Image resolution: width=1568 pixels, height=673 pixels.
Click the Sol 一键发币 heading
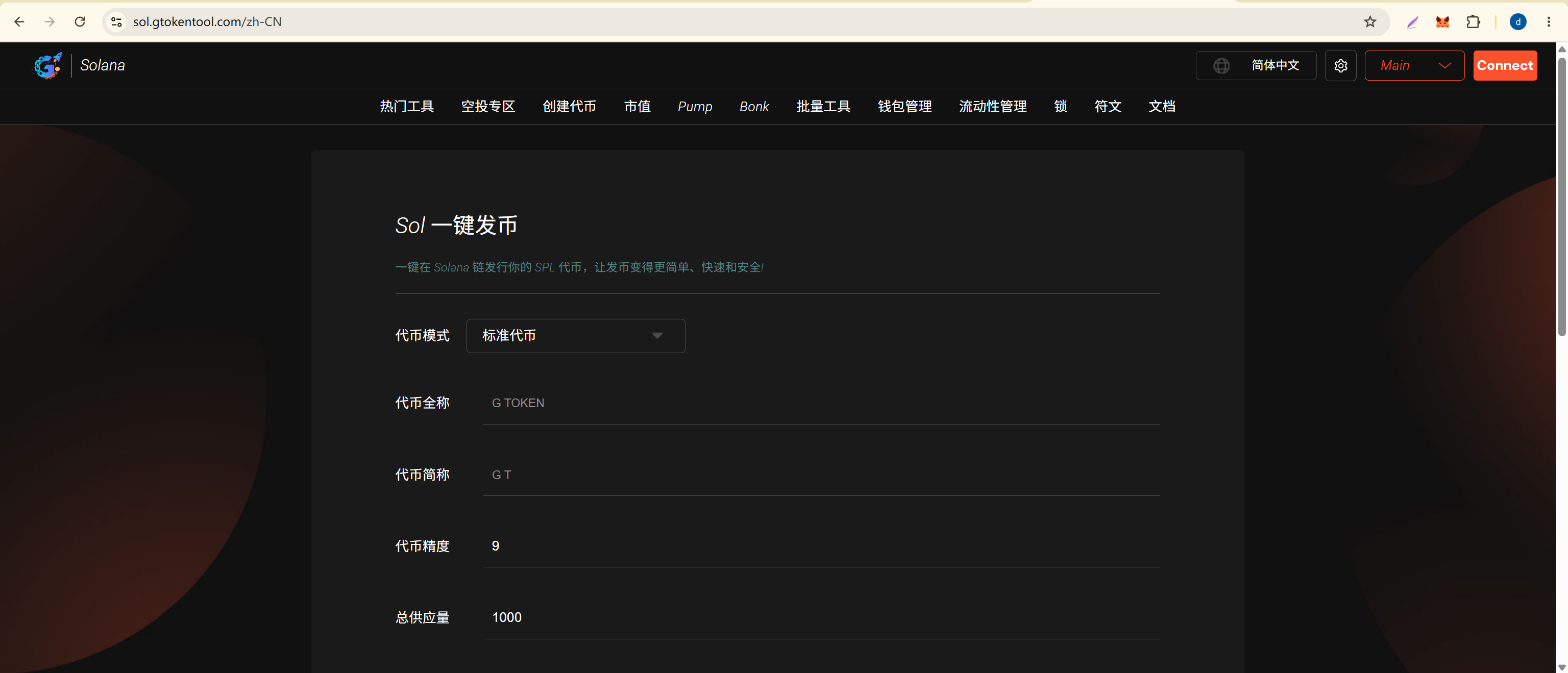pyautogui.click(x=456, y=226)
